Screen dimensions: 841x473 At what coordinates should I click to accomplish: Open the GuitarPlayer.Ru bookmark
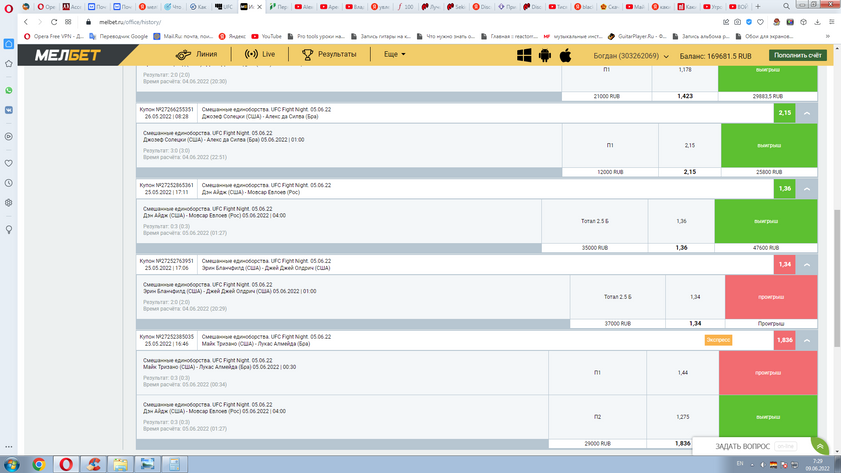pos(637,36)
